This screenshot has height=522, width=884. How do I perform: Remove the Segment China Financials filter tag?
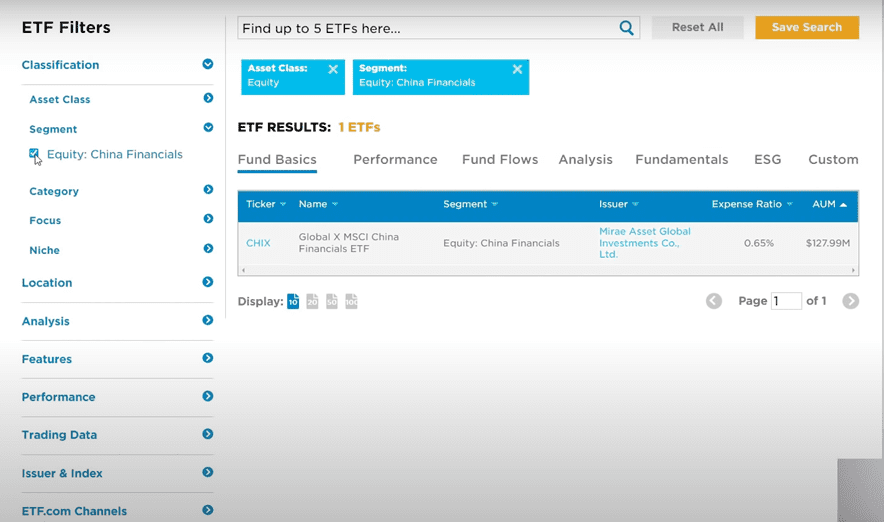[x=517, y=70]
